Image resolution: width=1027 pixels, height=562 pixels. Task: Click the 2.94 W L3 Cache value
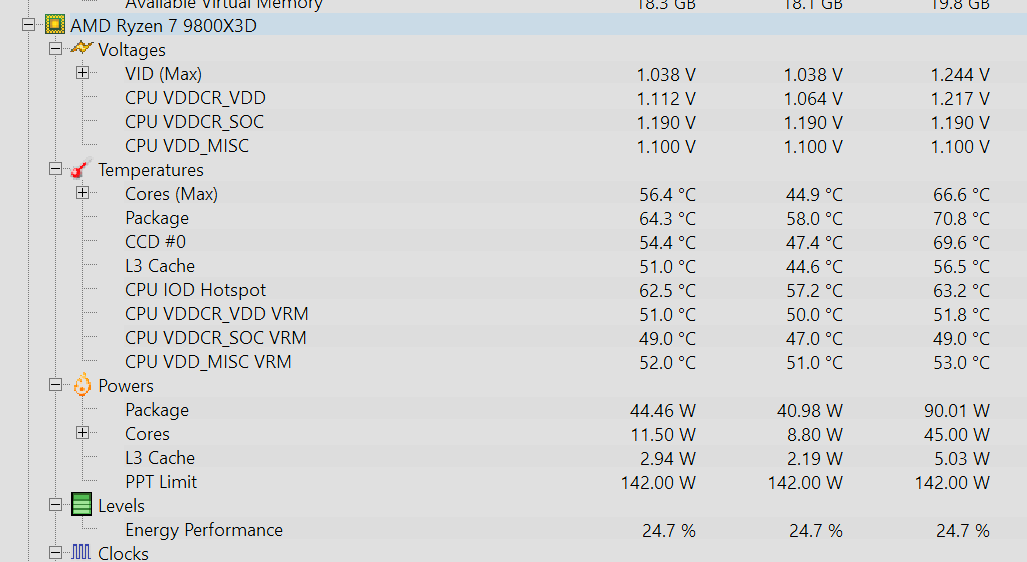667,459
